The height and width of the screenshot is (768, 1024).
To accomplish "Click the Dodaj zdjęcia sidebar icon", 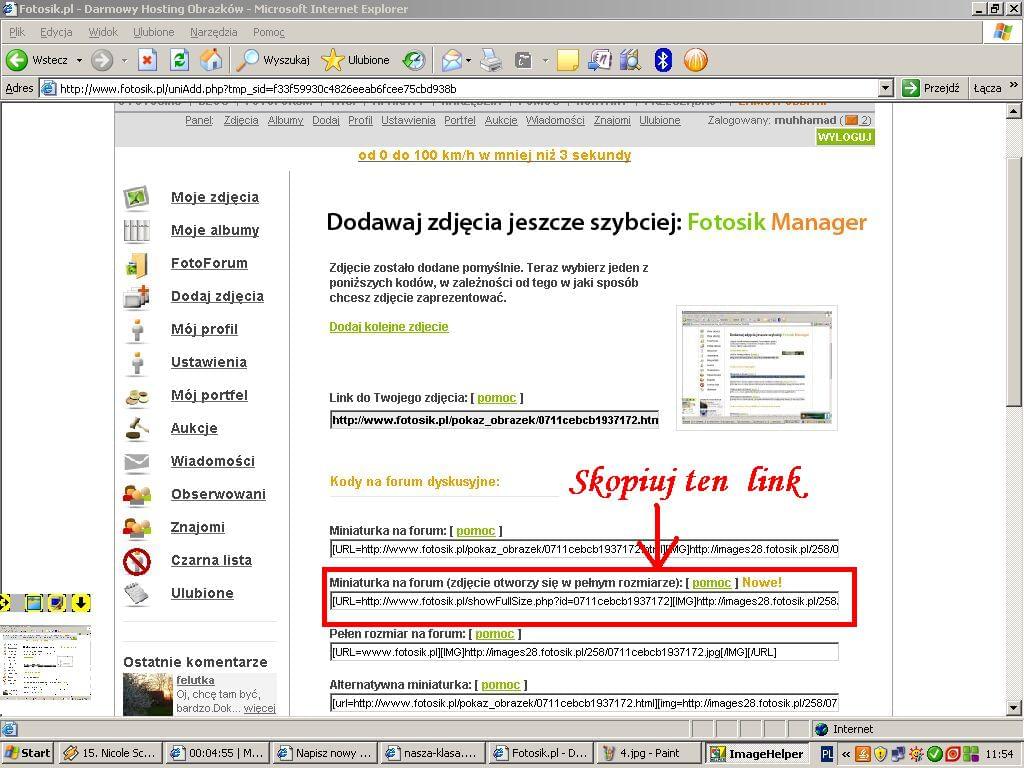I will pyautogui.click(x=136, y=296).
